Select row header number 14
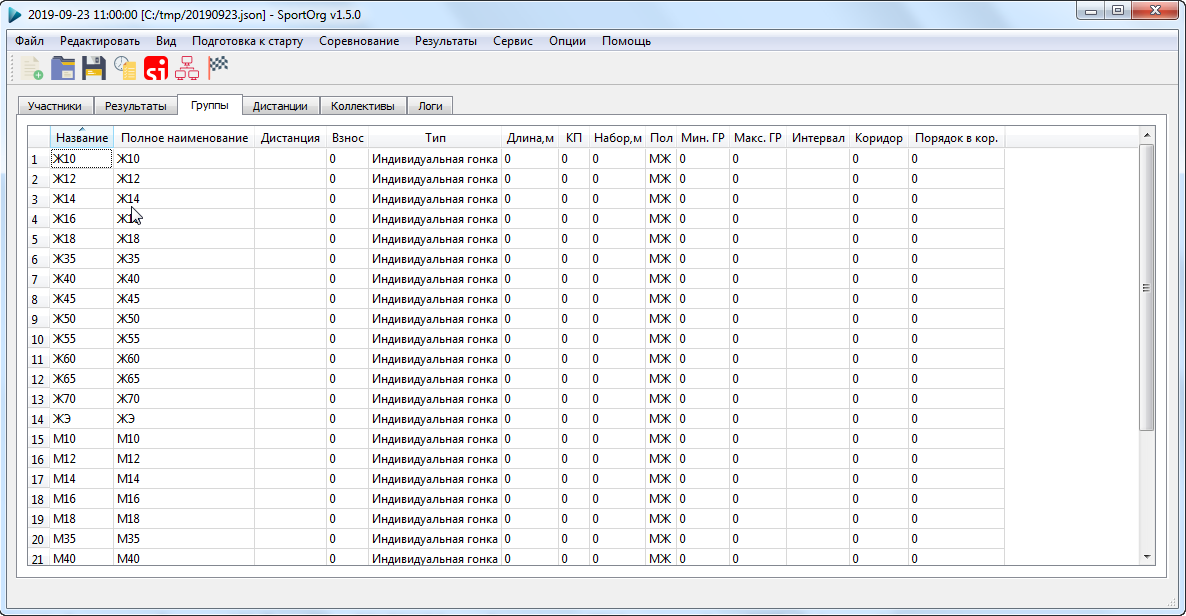 coord(38,419)
